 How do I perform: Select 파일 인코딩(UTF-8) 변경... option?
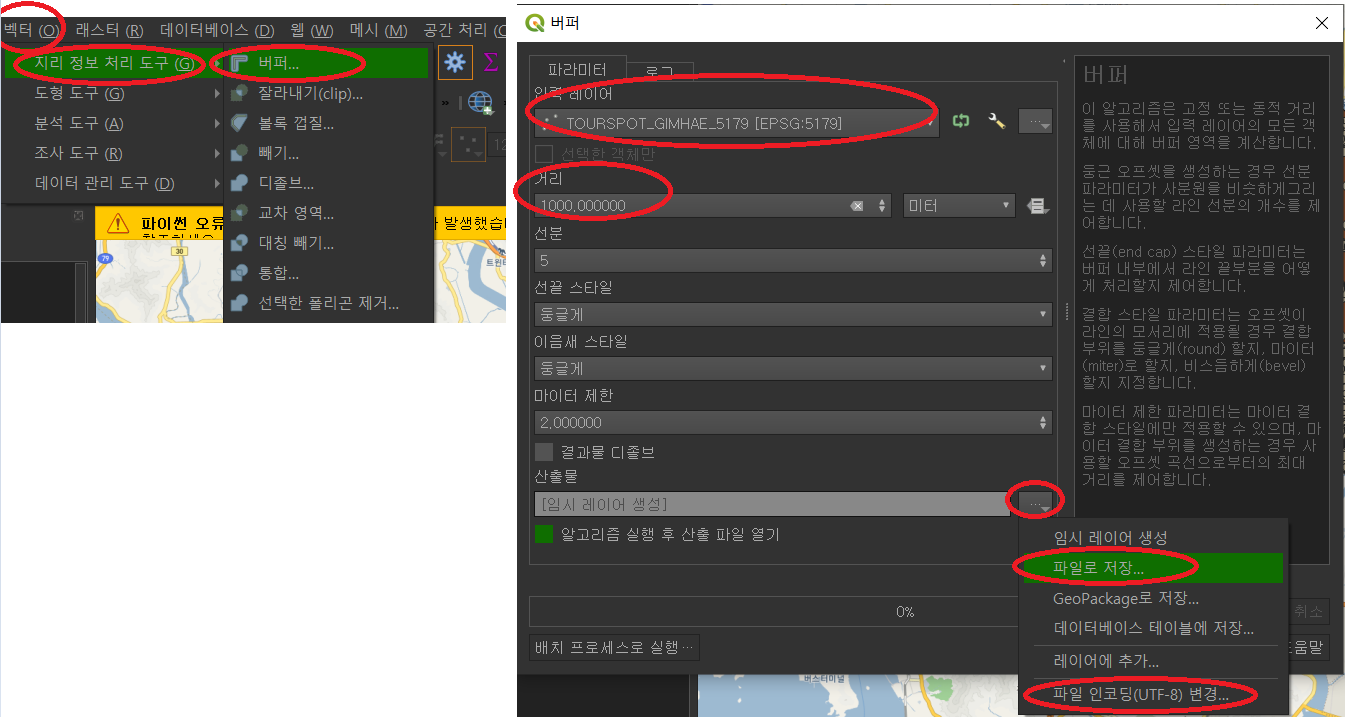tap(1151, 694)
